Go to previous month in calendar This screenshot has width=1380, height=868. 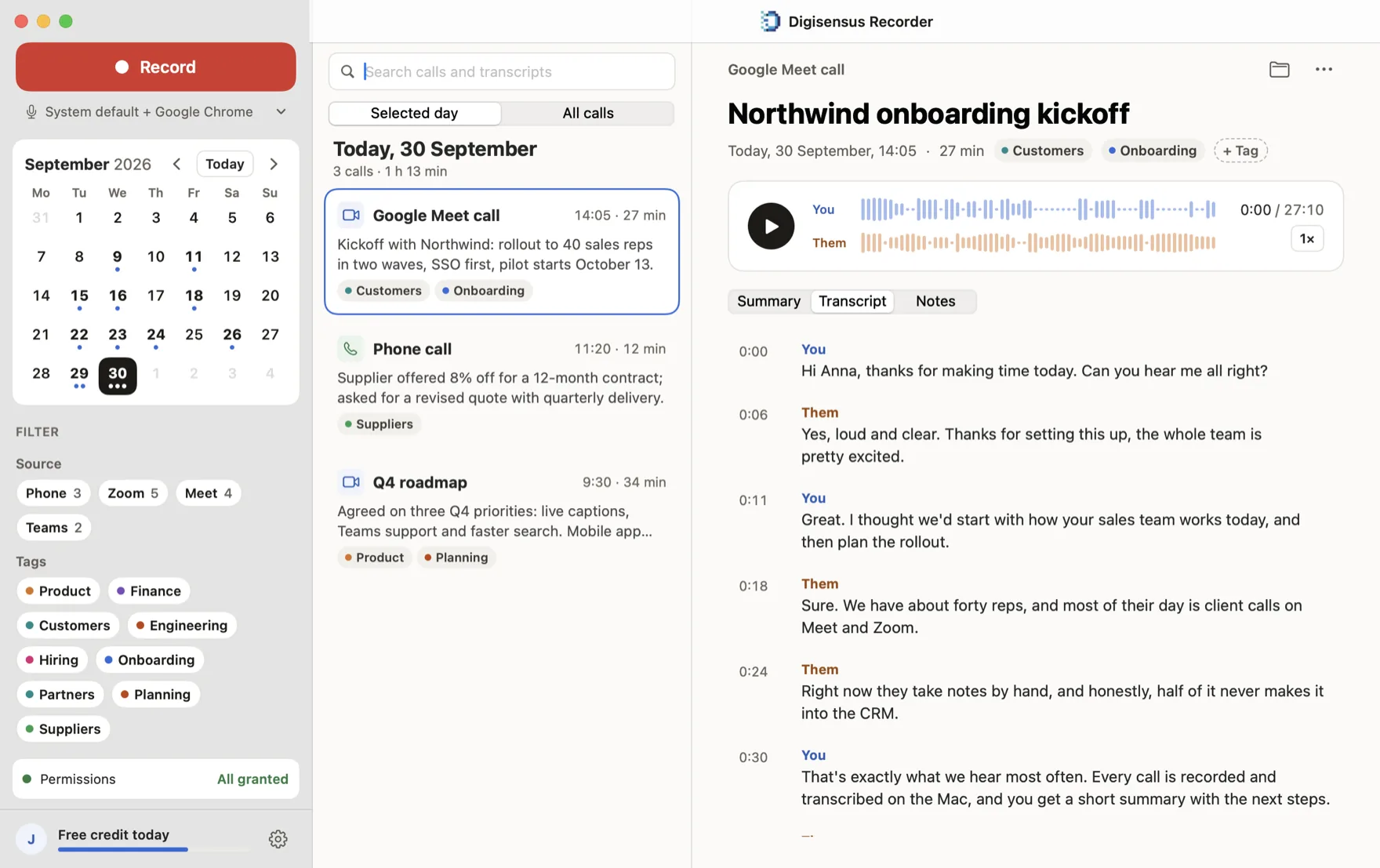pyautogui.click(x=176, y=164)
